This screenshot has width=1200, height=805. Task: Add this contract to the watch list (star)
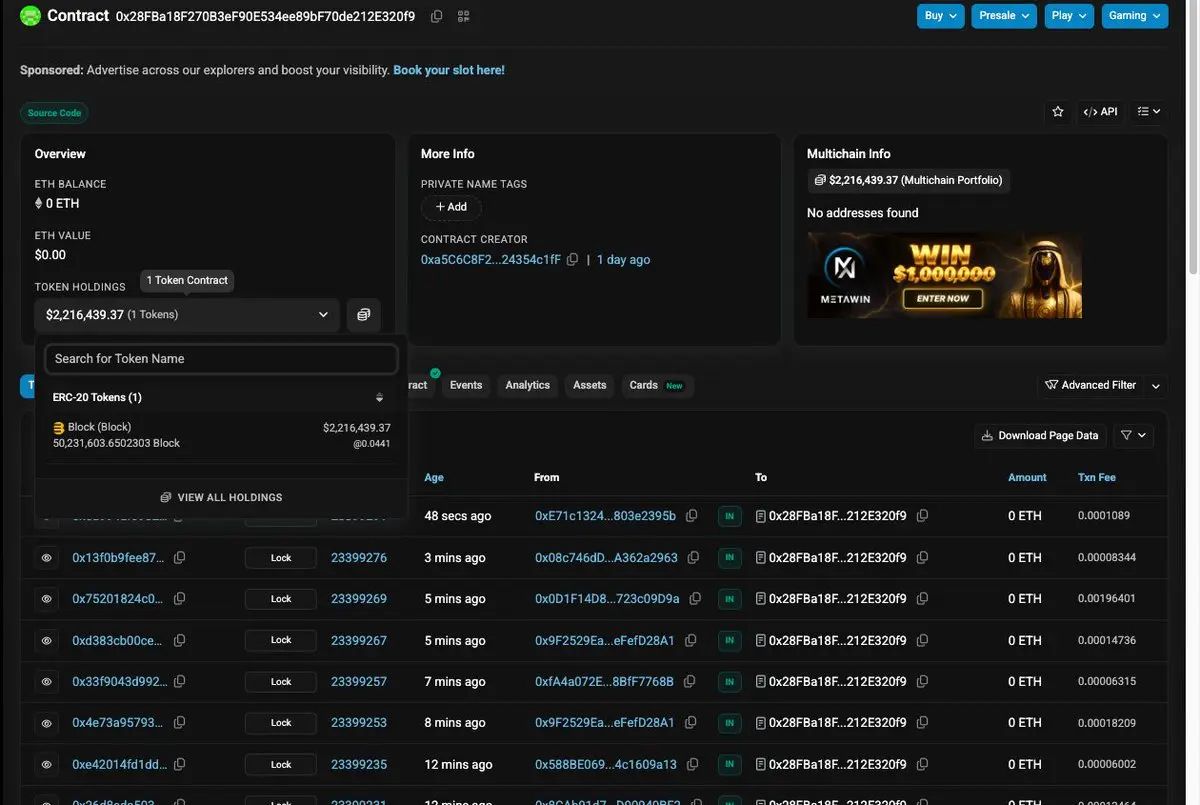tap(1058, 112)
